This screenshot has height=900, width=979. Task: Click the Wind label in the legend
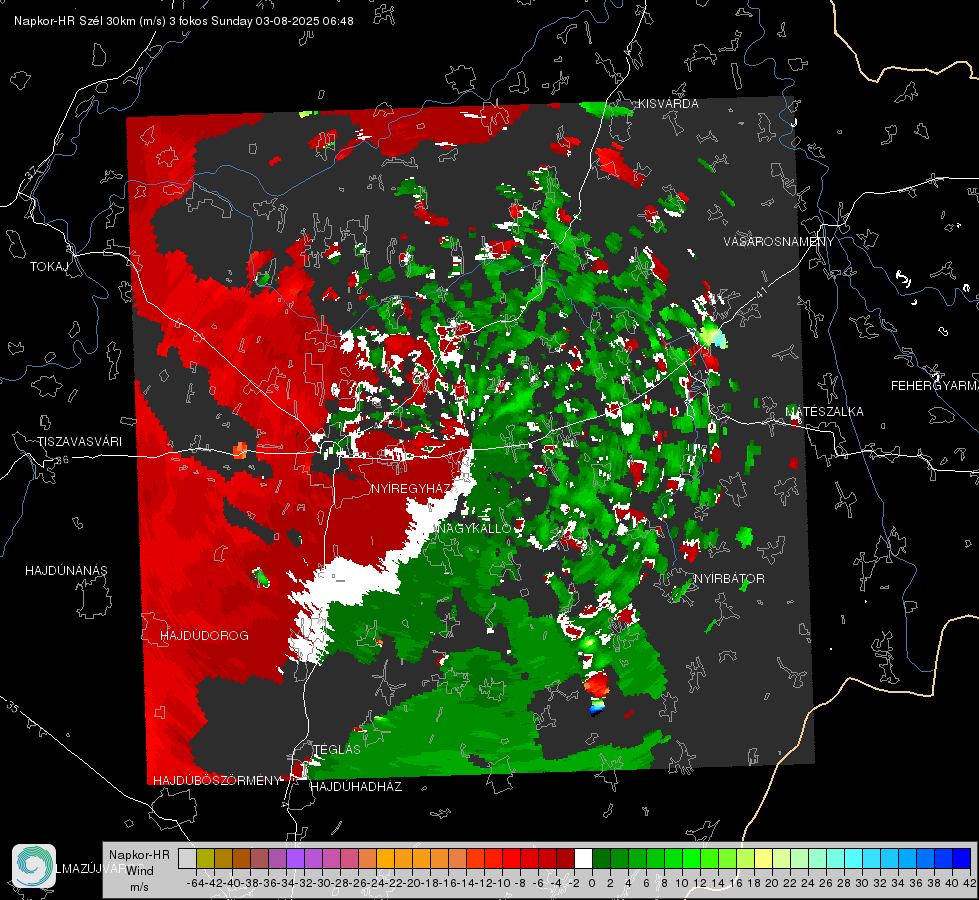pyautogui.click(x=140, y=871)
